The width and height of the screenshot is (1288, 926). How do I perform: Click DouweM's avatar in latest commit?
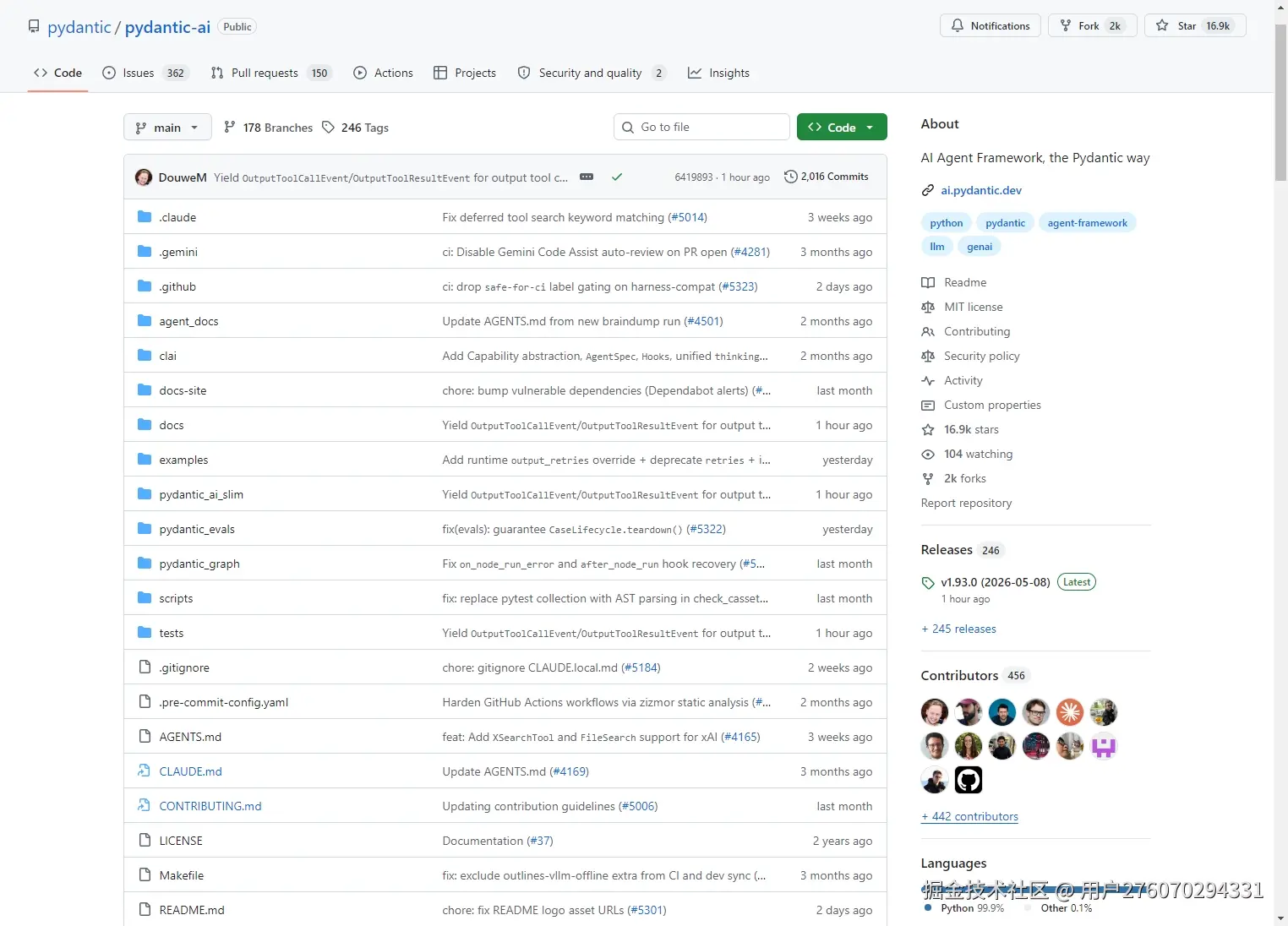click(x=144, y=177)
